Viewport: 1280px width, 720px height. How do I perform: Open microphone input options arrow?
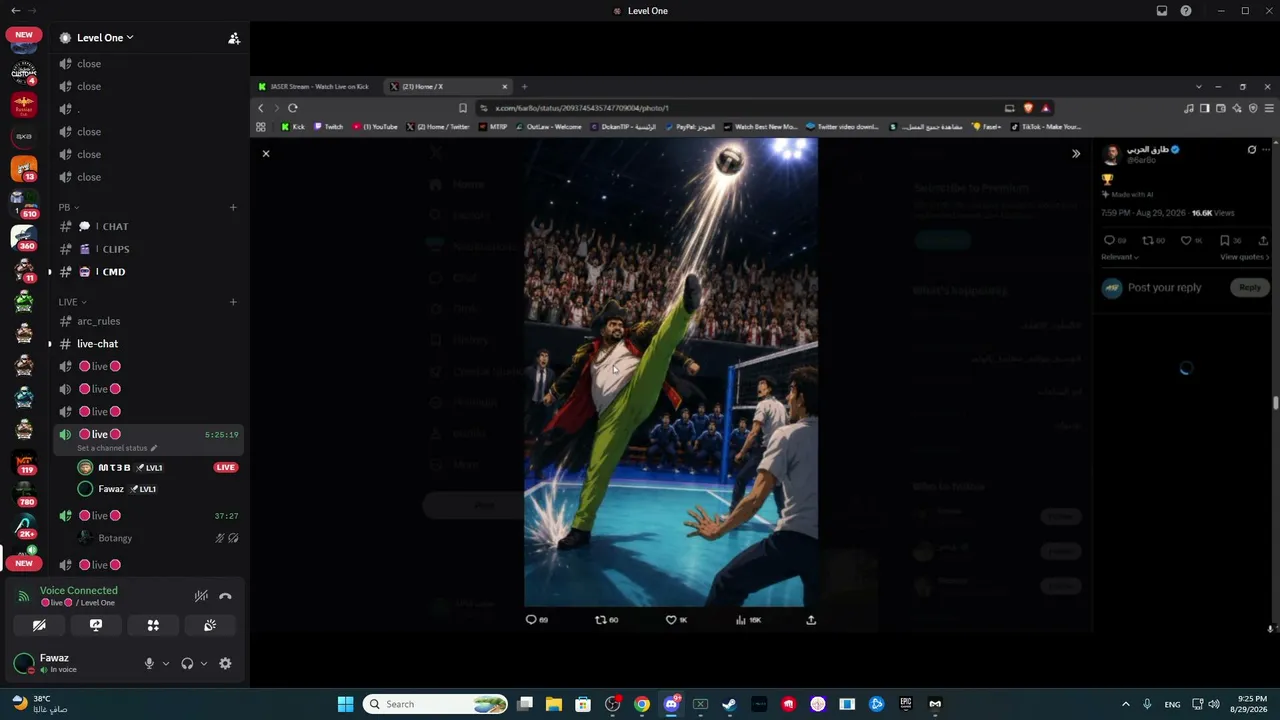click(x=166, y=663)
